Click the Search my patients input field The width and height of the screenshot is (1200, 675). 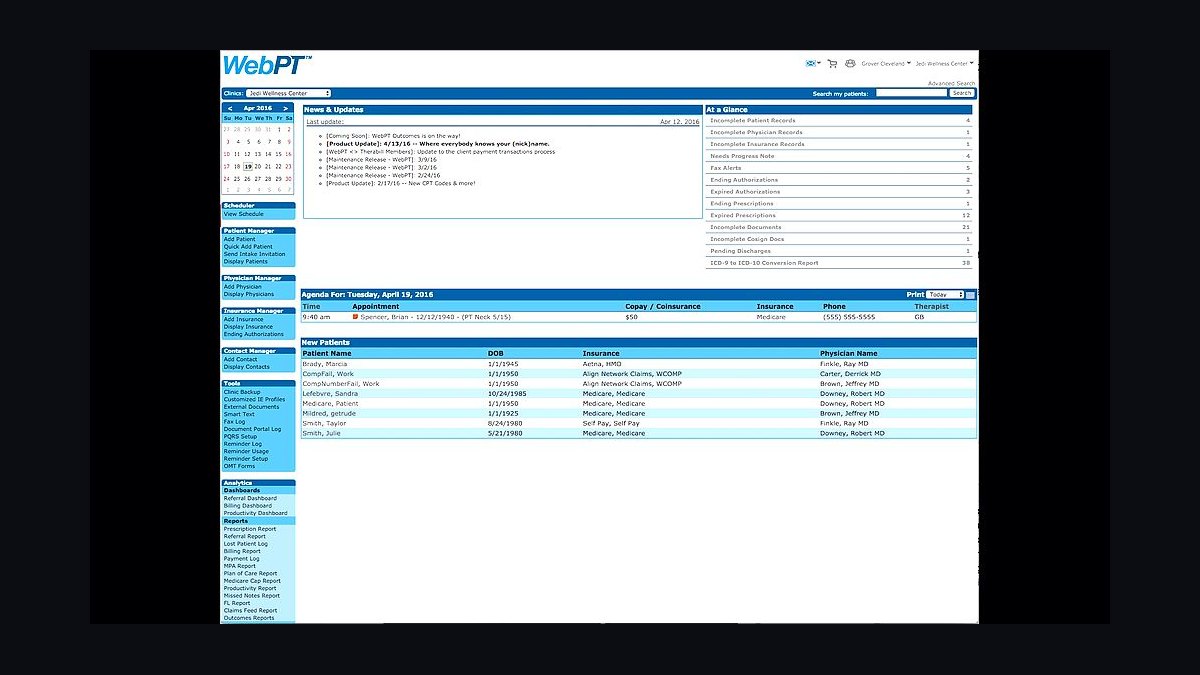(x=910, y=93)
